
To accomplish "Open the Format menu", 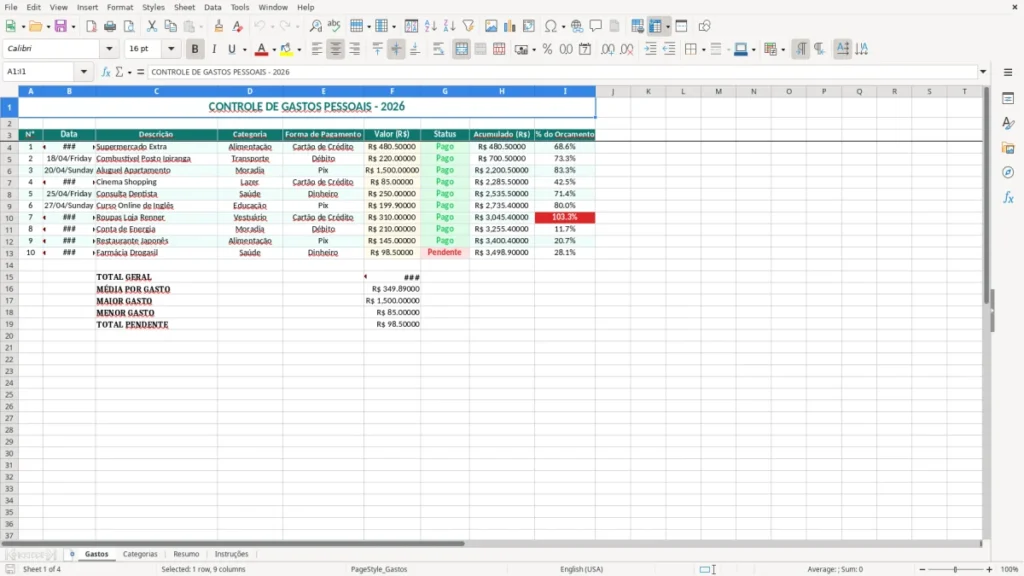I will click(x=120, y=7).
